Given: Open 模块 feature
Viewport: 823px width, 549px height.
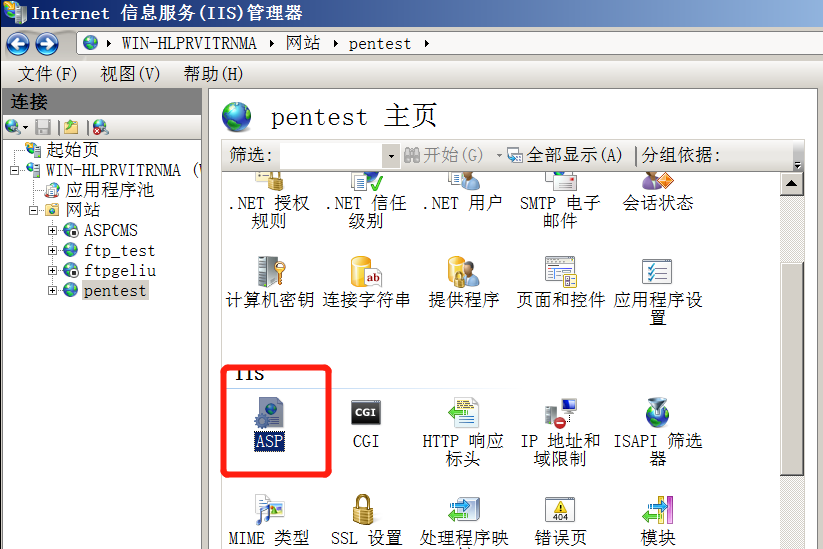Looking at the screenshot, I should 658,521.
